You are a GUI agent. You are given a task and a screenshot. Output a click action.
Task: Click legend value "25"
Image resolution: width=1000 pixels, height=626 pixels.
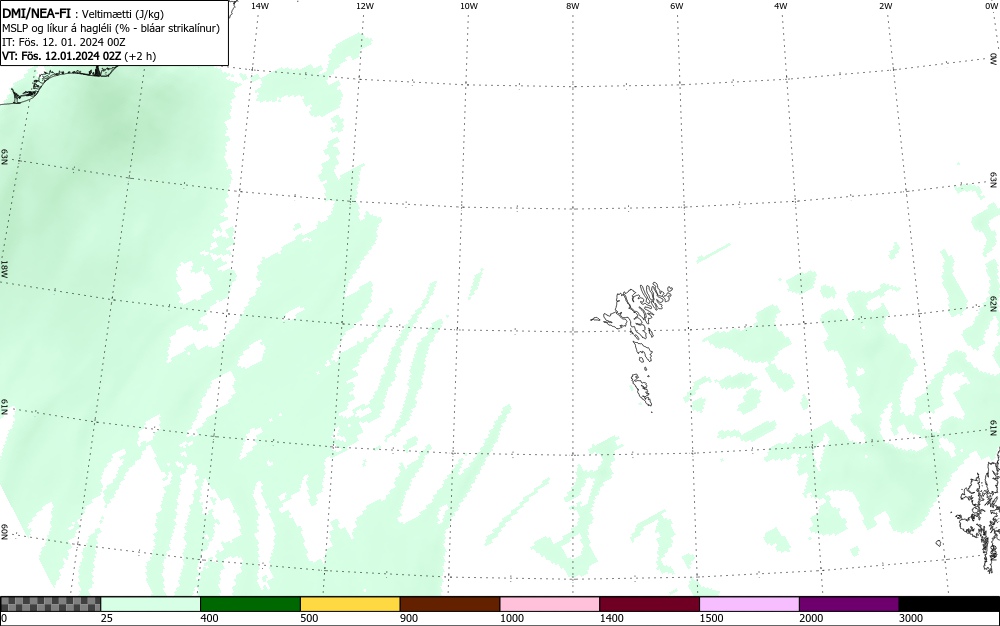pyautogui.click(x=107, y=618)
